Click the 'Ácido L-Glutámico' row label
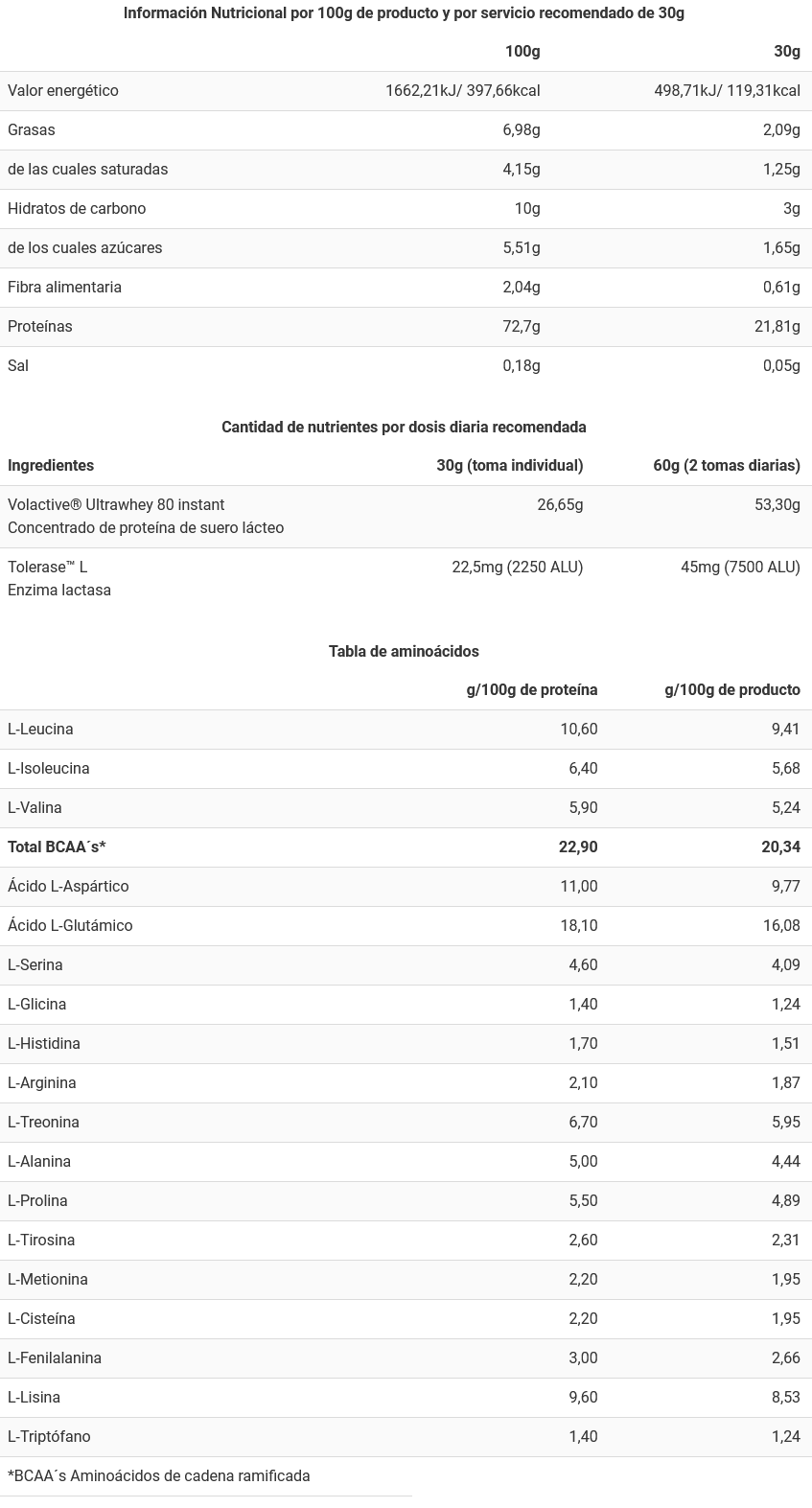 click(70, 926)
